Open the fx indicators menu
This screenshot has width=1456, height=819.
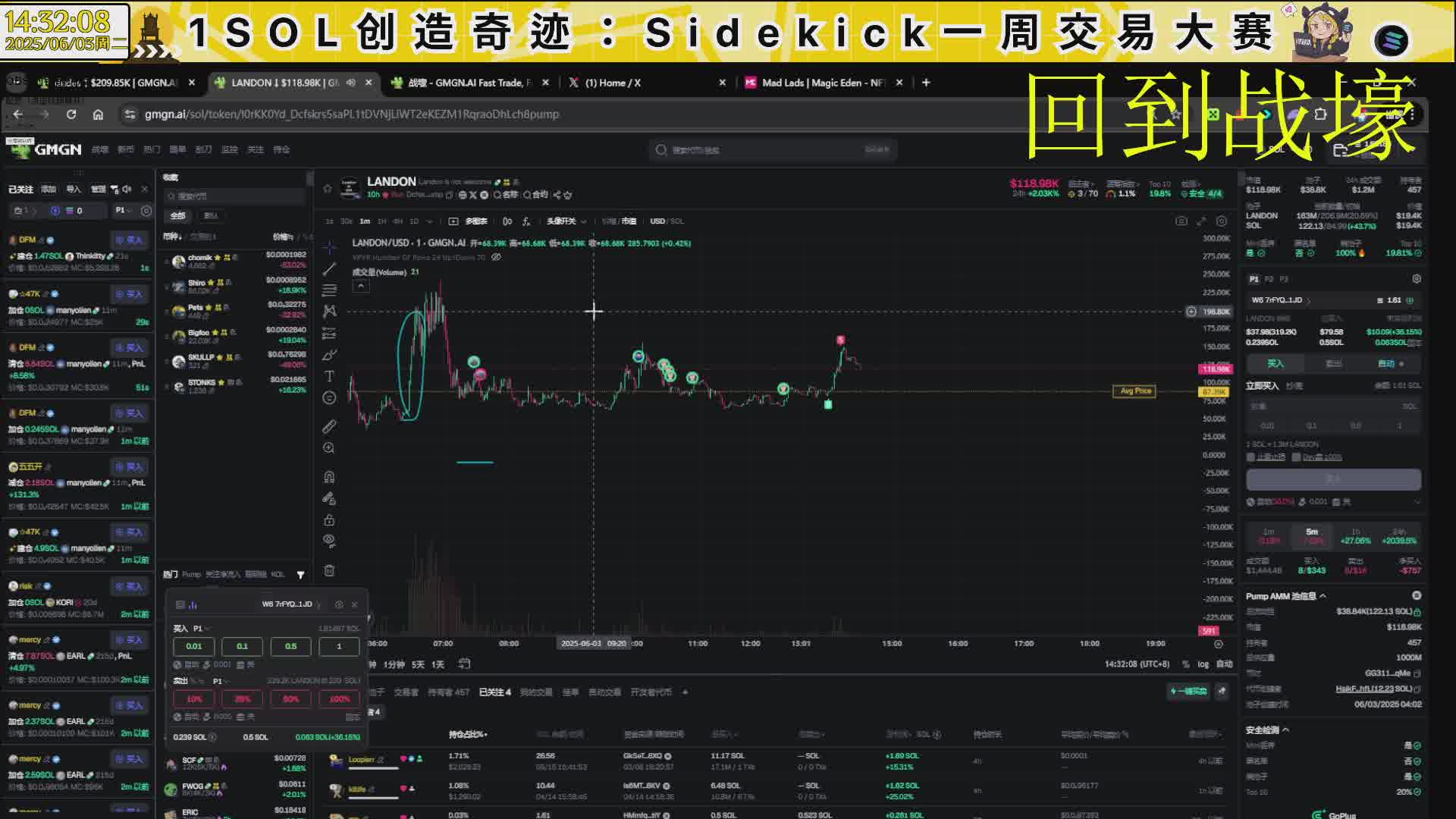tap(526, 221)
